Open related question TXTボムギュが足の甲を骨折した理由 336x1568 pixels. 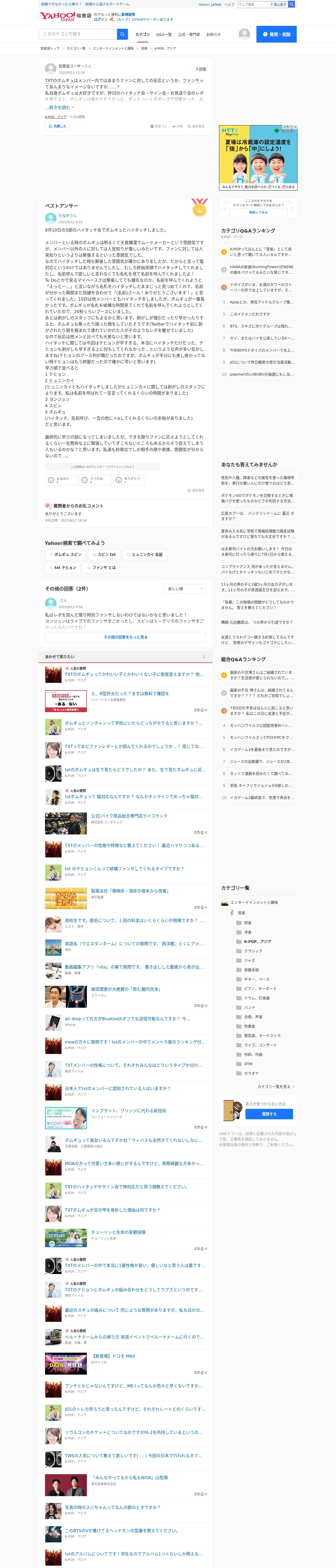coord(112,1210)
